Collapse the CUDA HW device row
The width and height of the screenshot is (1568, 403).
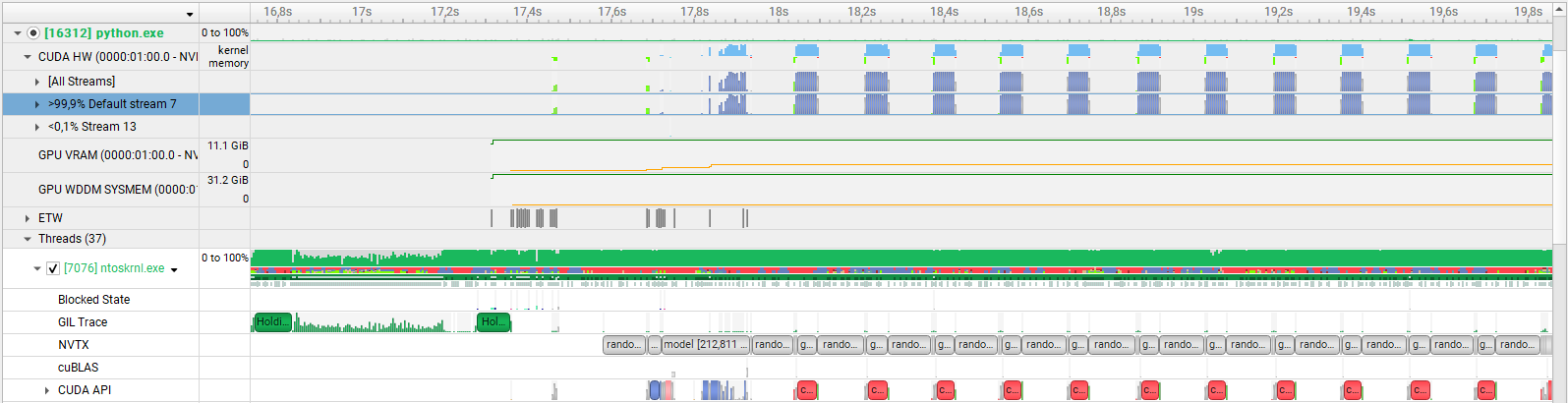(28, 57)
